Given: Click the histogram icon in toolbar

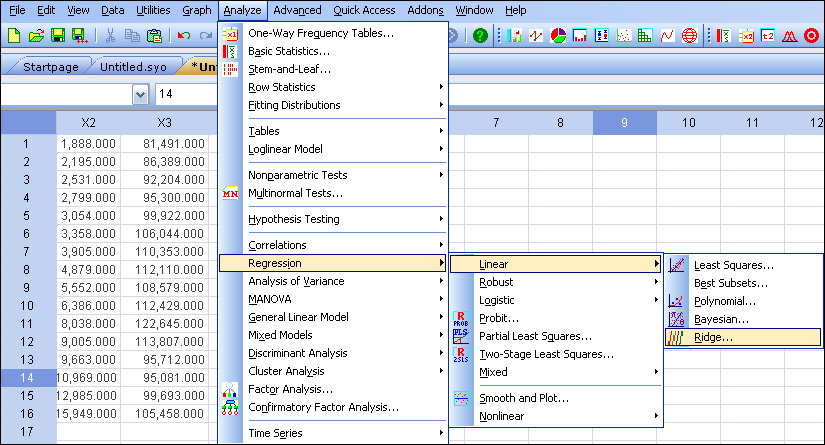Looking at the screenshot, I should click(580, 36).
